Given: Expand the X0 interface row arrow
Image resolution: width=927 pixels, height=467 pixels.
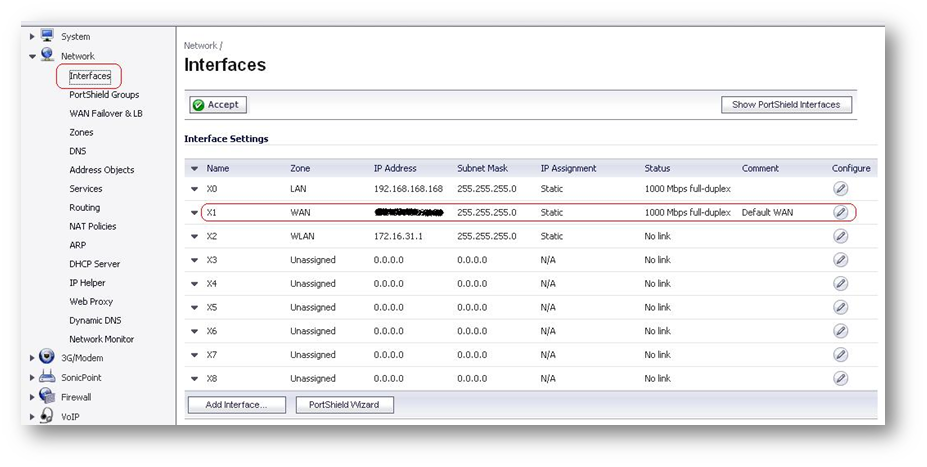Looking at the screenshot, I should [195, 189].
